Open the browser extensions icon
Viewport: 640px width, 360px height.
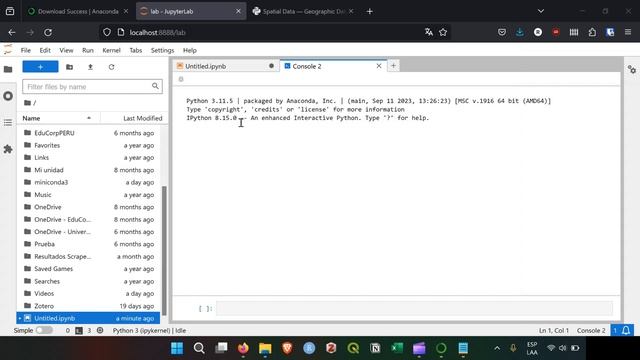click(592, 32)
